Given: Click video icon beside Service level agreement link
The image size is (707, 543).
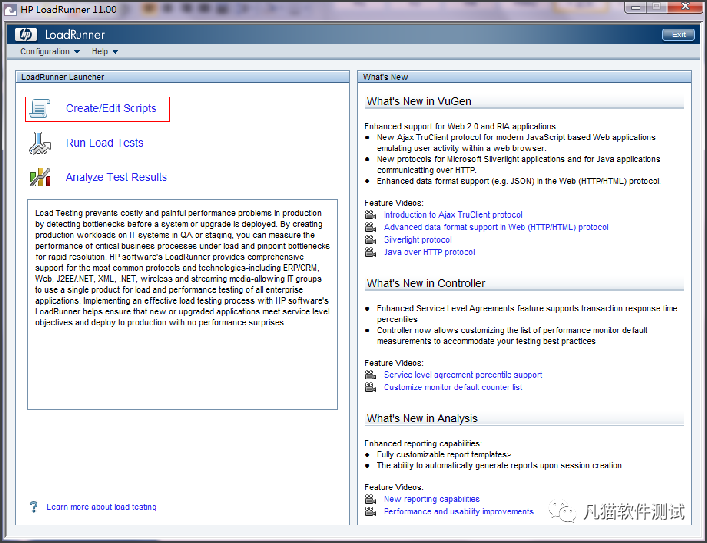Looking at the screenshot, I should point(370,374).
